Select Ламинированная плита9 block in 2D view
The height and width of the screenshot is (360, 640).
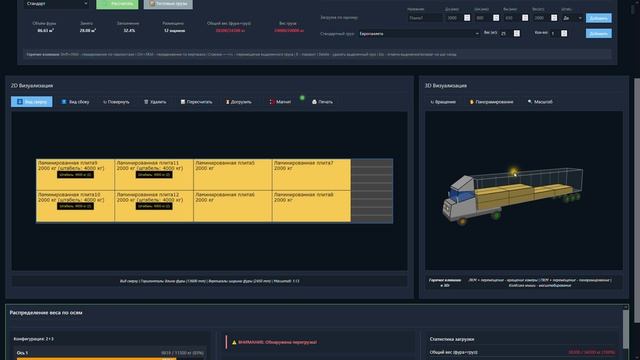coord(76,175)
